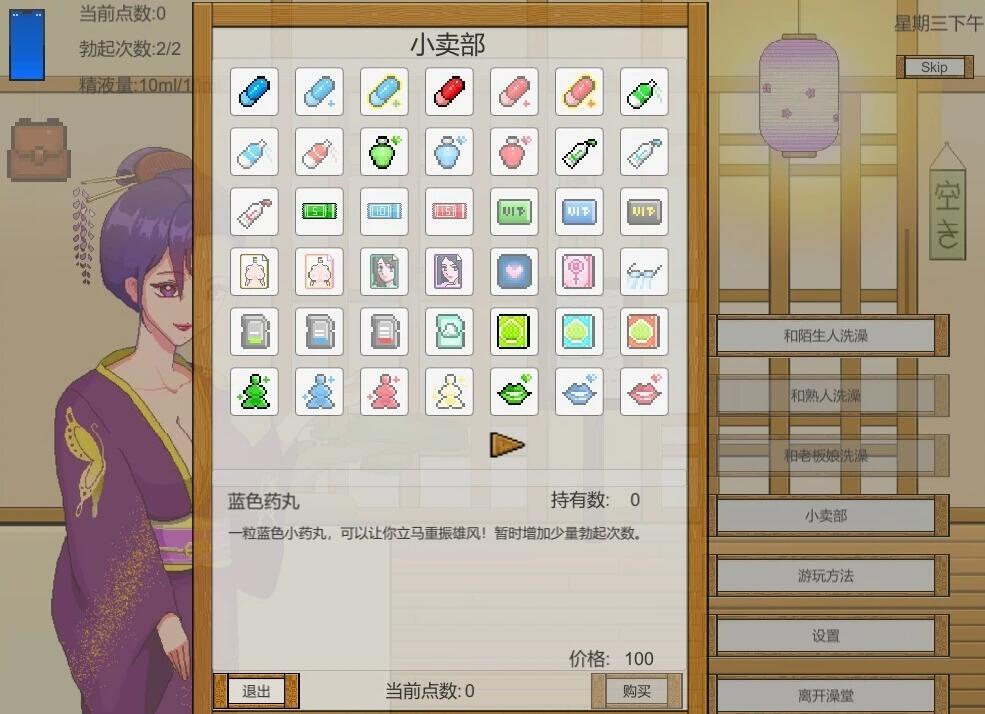This screenshot has height=714, width=985.
Task: Click the 退出 exit button
Action: (x=256, y=691)
